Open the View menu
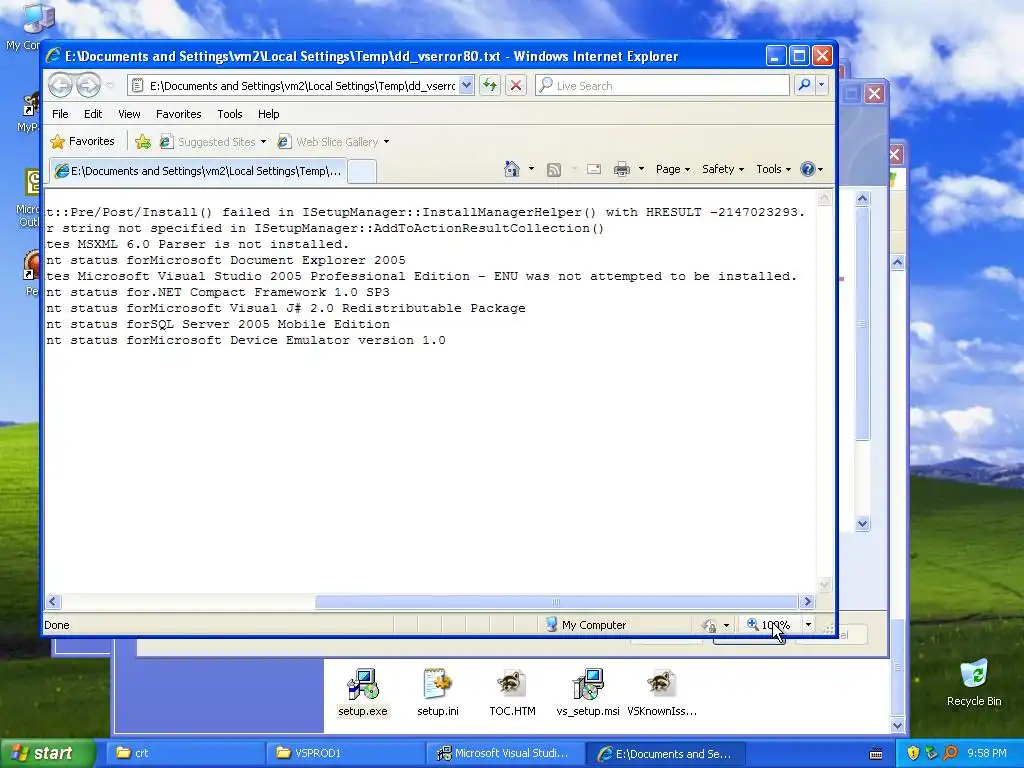 click(x=129, y=114)
